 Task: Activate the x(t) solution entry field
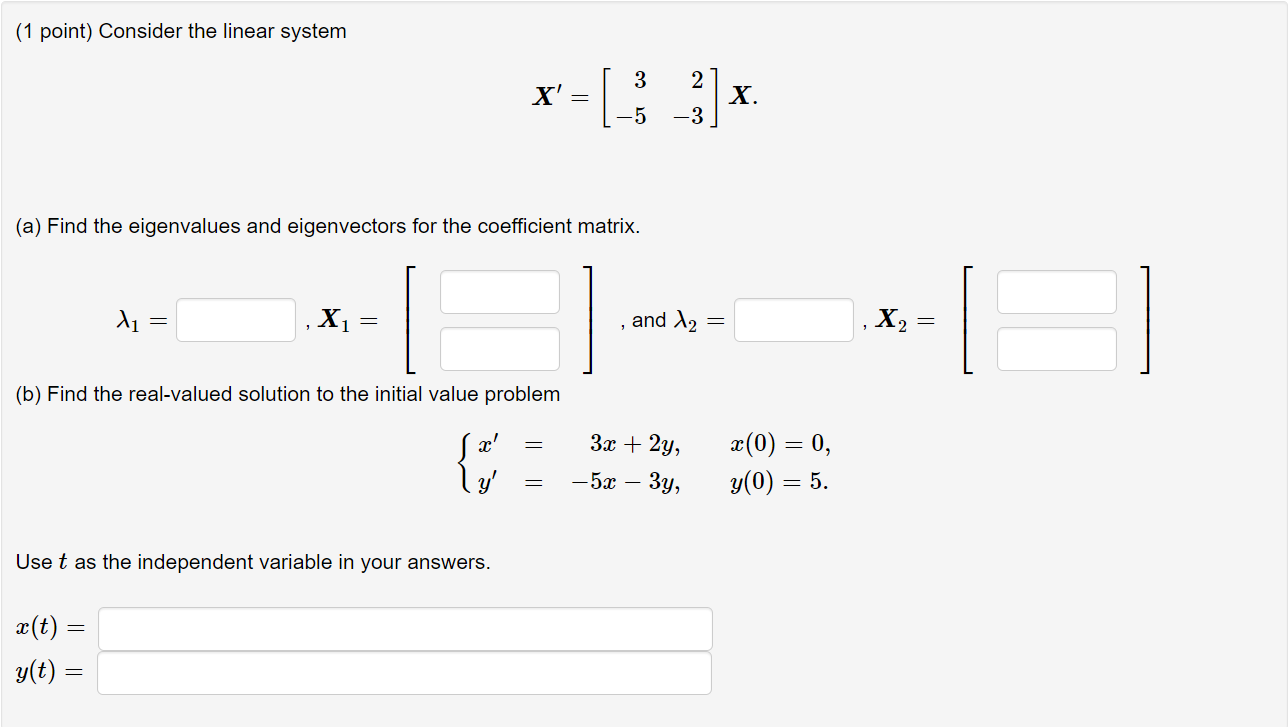[404, 628]
